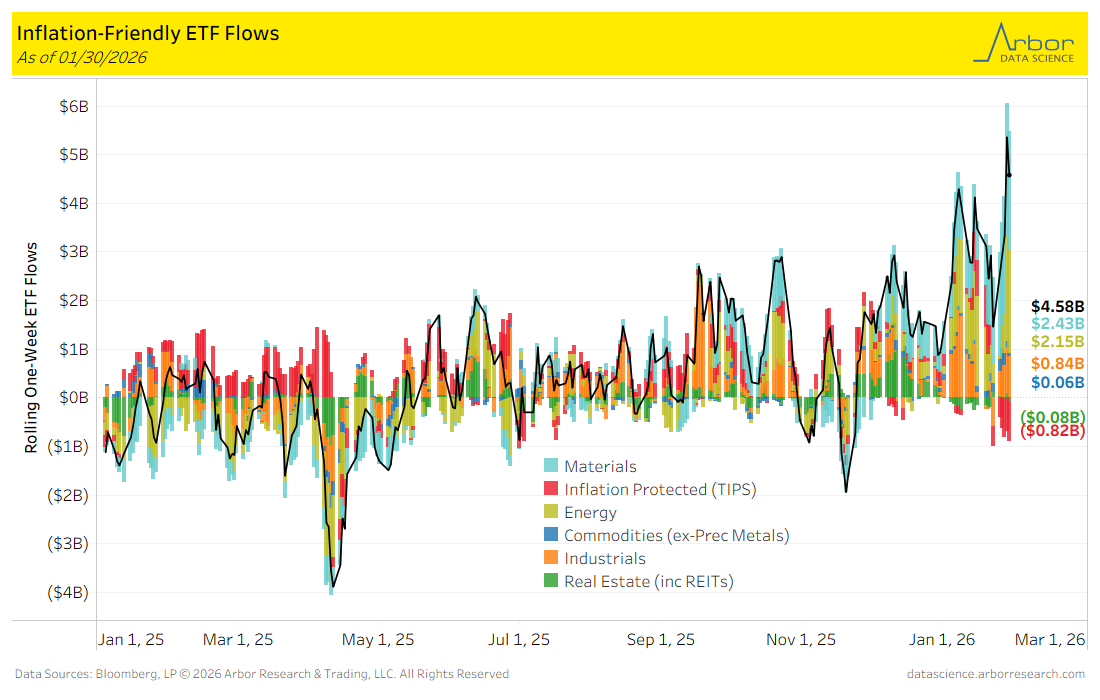Click the $2.43B Materials value label
1100x700 pixels.
pos(1057,324)
